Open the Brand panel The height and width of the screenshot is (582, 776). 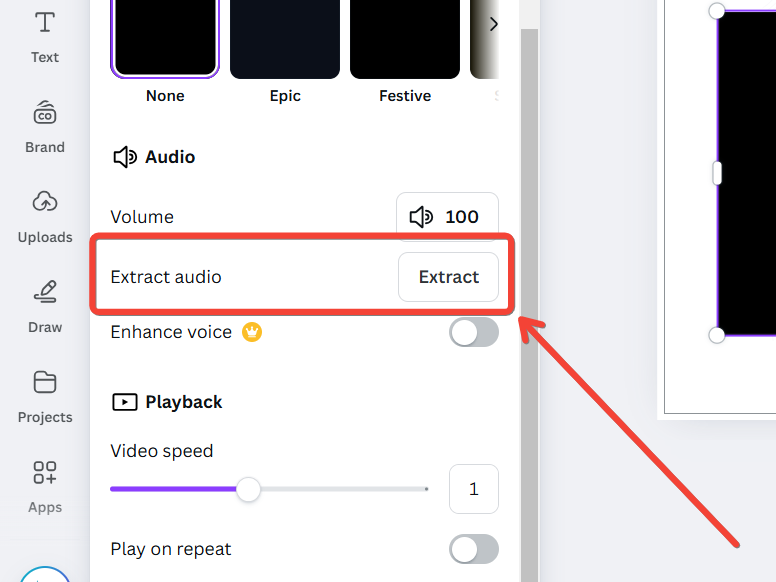pos(45,126)
